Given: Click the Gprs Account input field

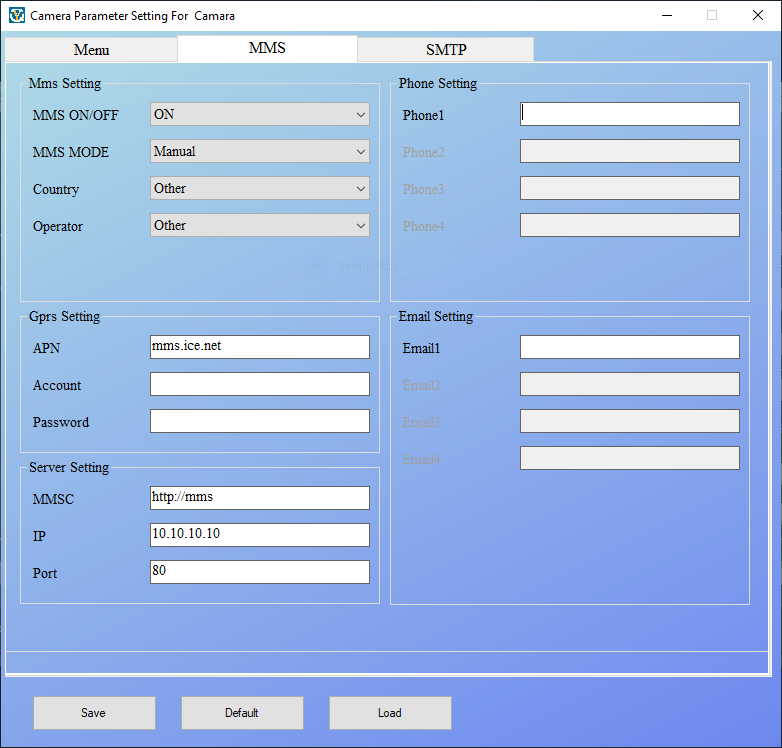Looking at the screenshot, I should coord(260,384).
